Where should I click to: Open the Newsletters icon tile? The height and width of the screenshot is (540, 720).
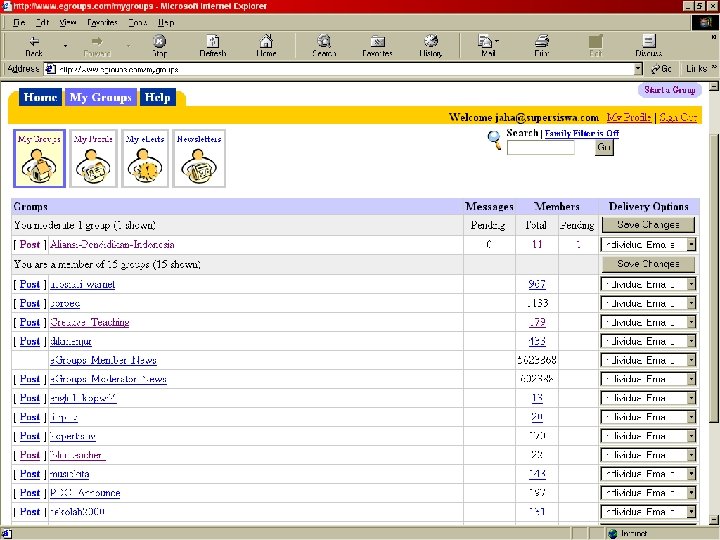pos(199,158)
